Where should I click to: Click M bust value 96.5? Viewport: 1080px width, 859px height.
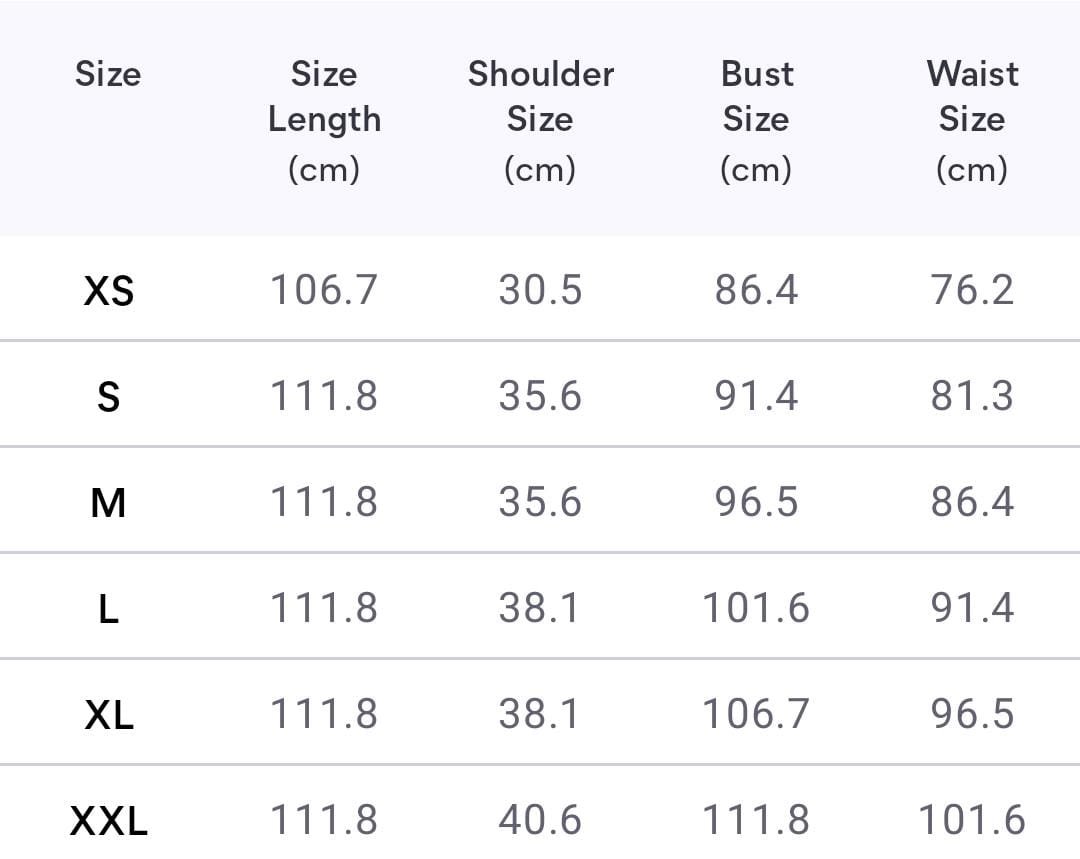point(756,501)
